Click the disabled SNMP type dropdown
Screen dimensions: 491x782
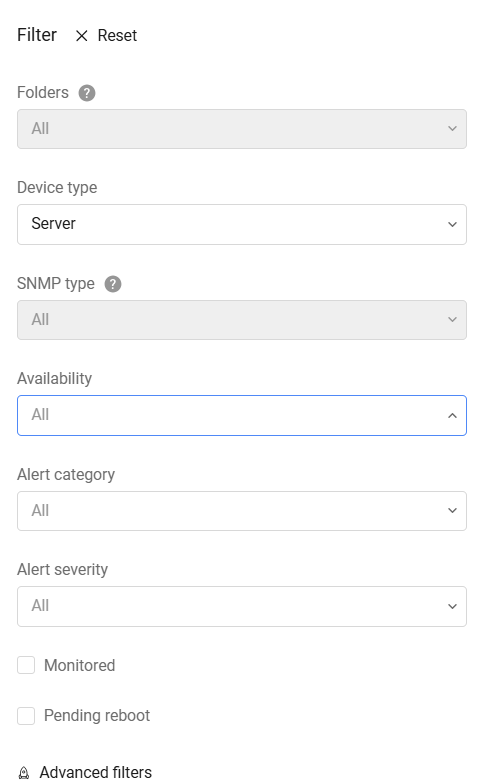pos(242,320)
